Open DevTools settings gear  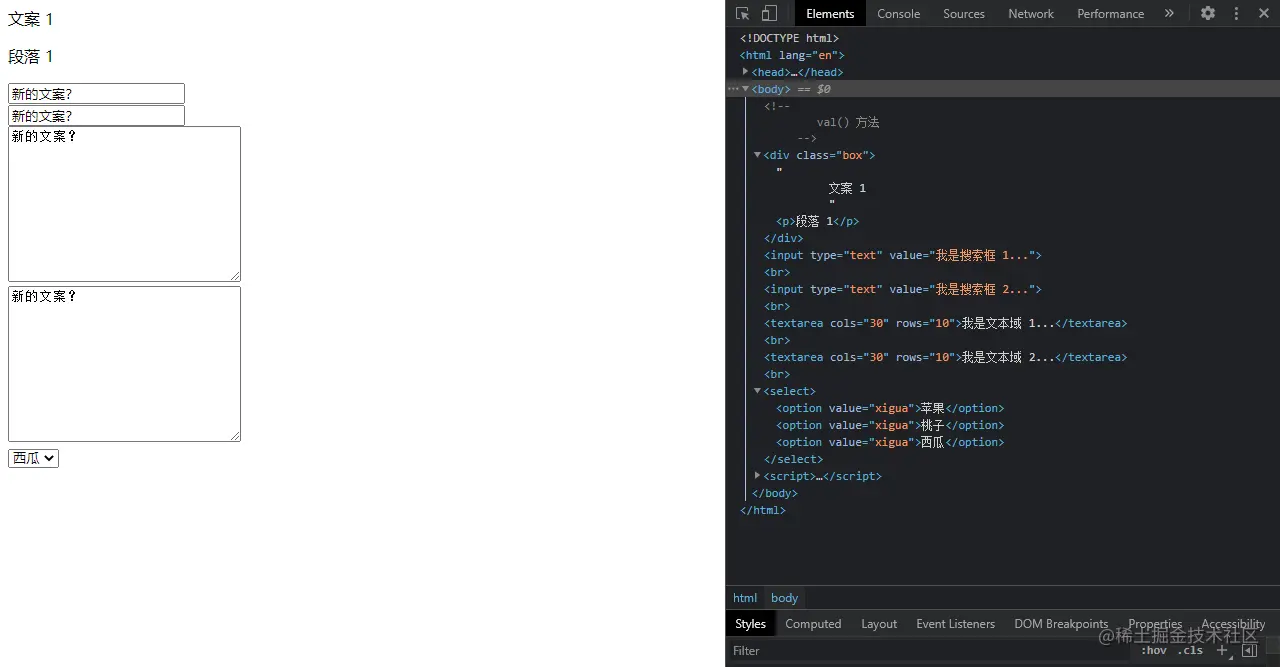coord(1208,13)
